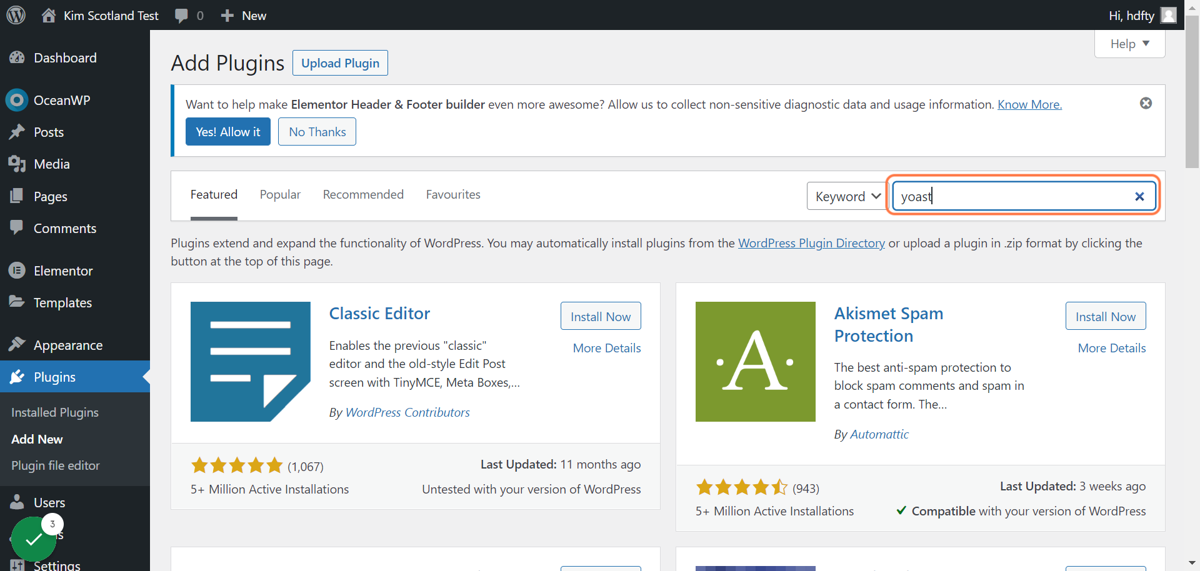Open the Akismet Spam Protection title link
The height and width of the screenshot is (571, 1200).
(x=889, y=325)
